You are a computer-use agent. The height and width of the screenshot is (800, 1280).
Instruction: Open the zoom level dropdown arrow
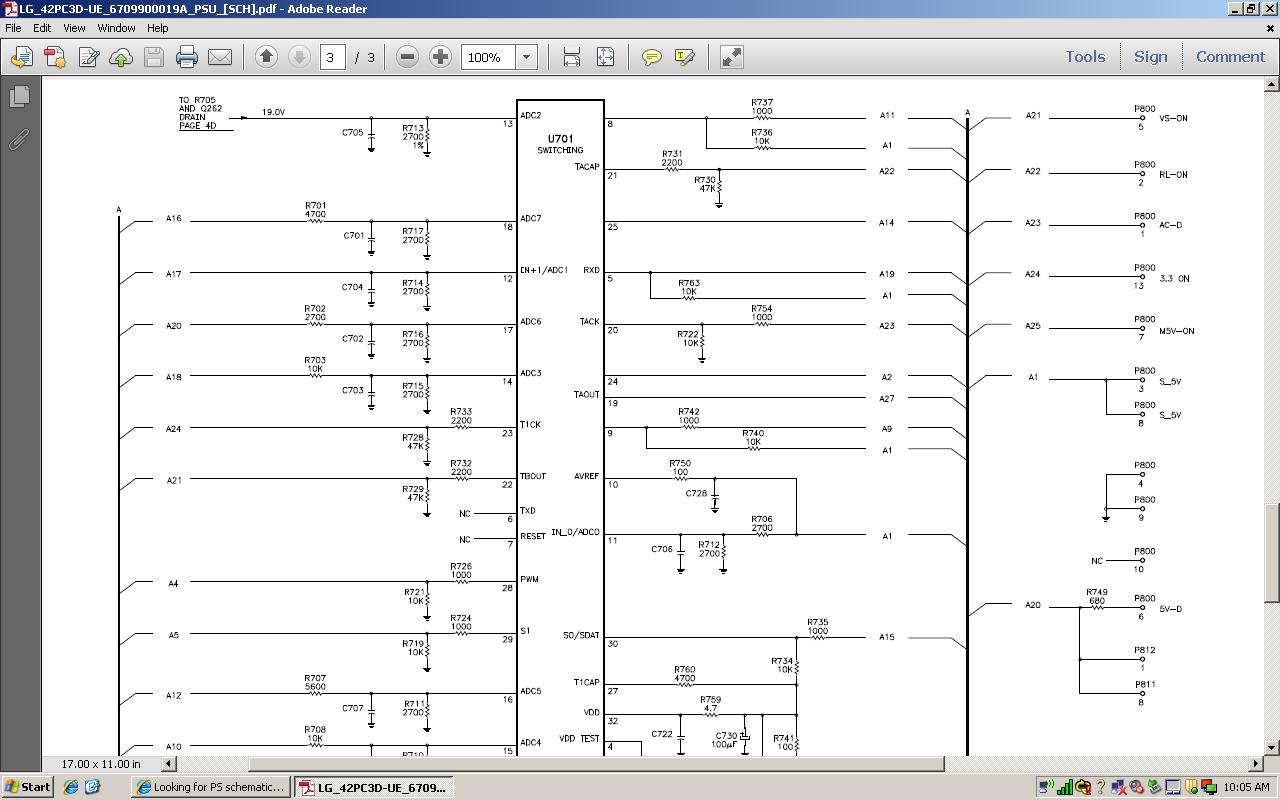[526, 57]
